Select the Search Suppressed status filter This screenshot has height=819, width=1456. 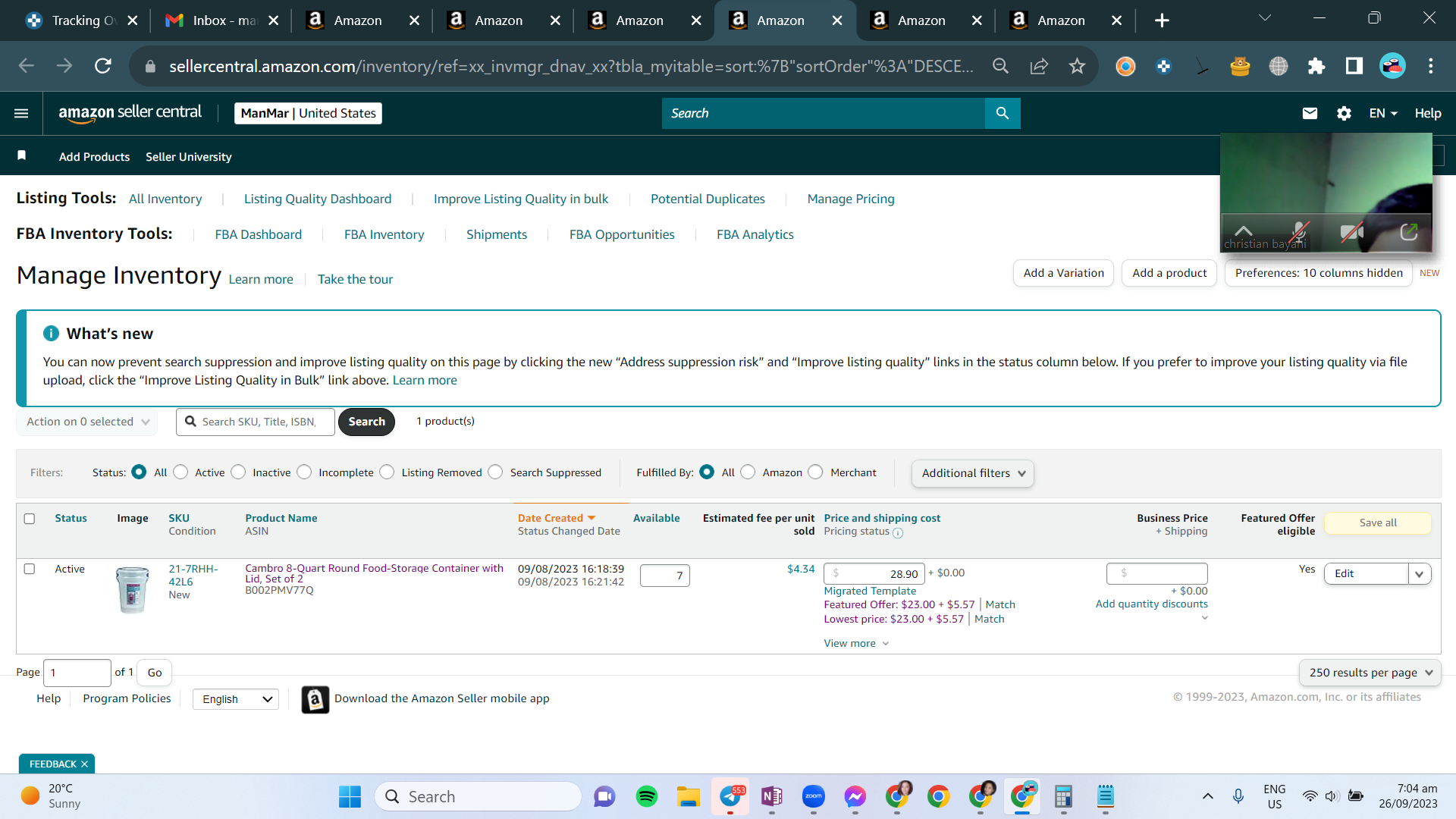coord(495,472)
